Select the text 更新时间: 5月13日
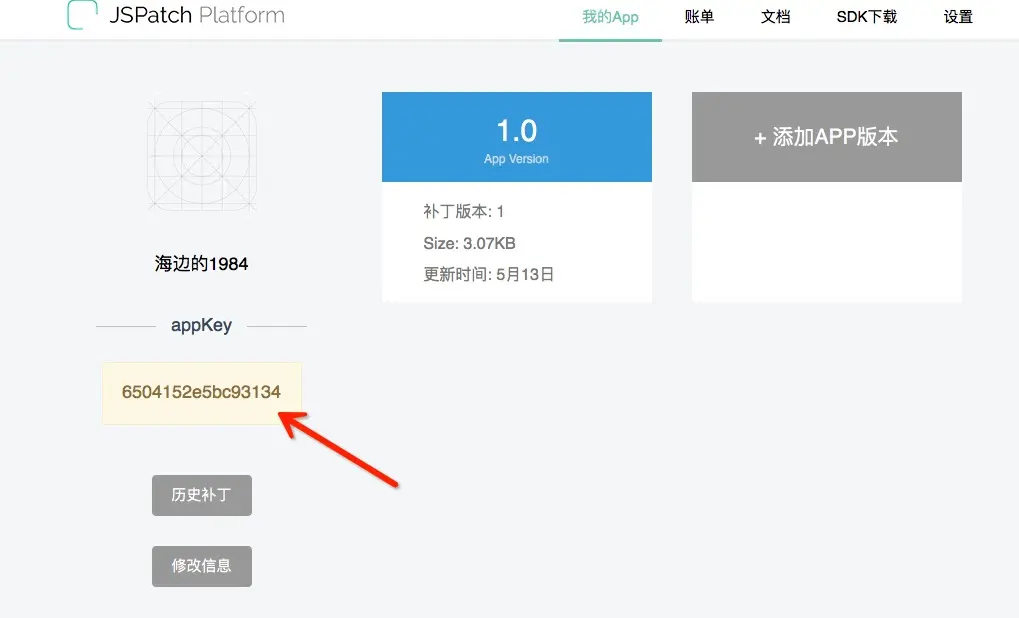 [489, 275]
